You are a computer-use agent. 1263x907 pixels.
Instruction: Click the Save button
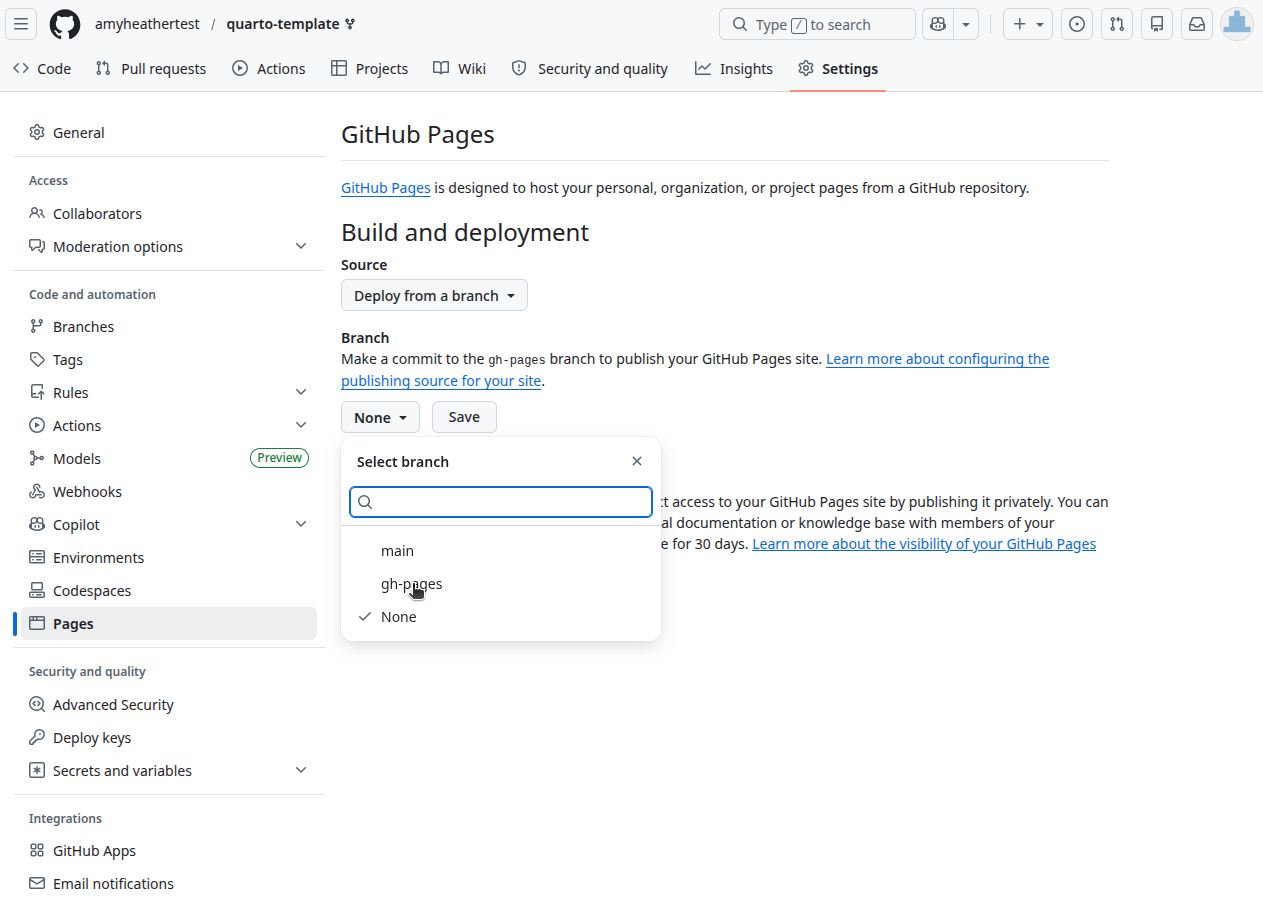pyautogui.click(x=464, y=417)
